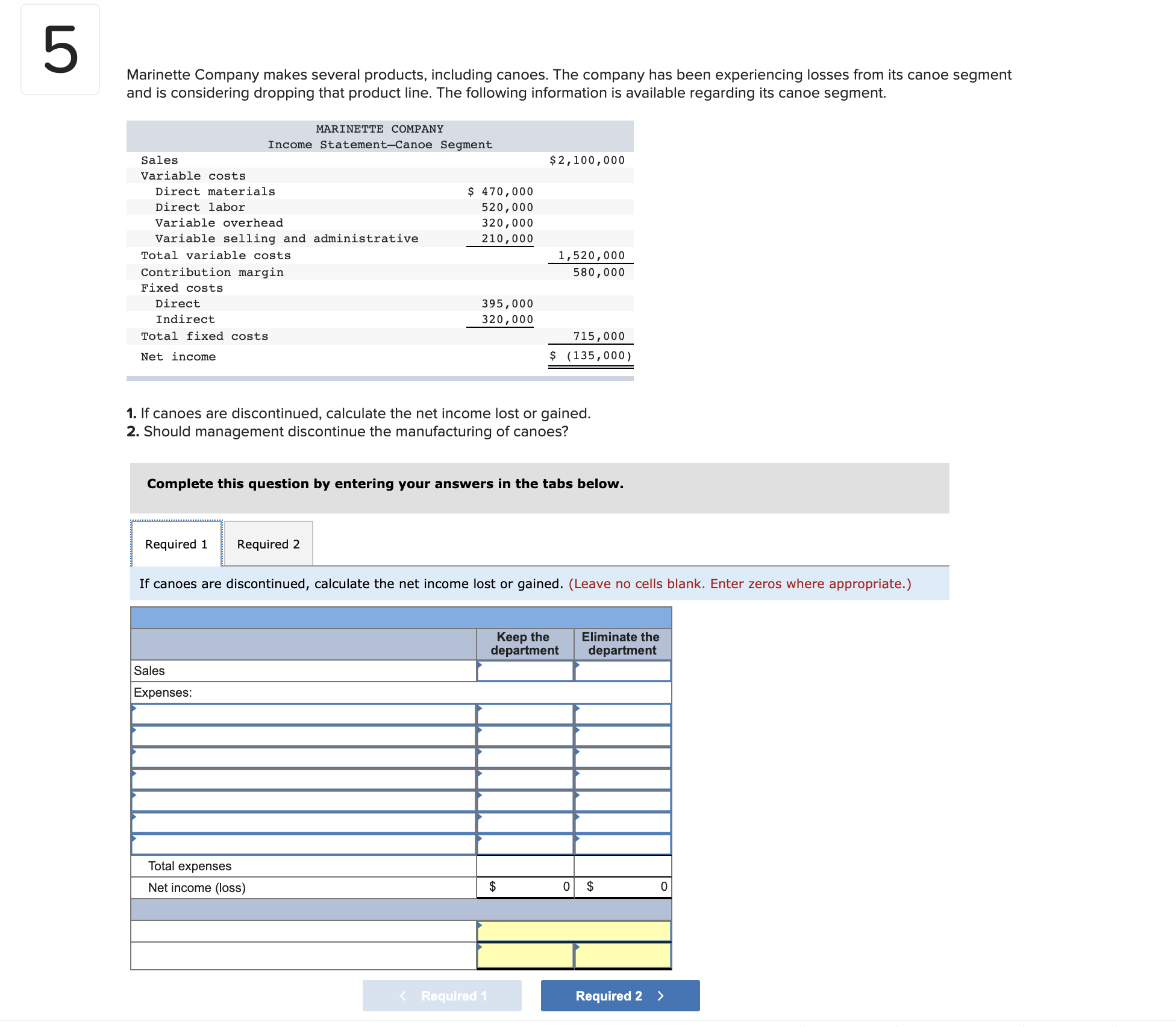Click first expense Eliminate the department cell

622,714
